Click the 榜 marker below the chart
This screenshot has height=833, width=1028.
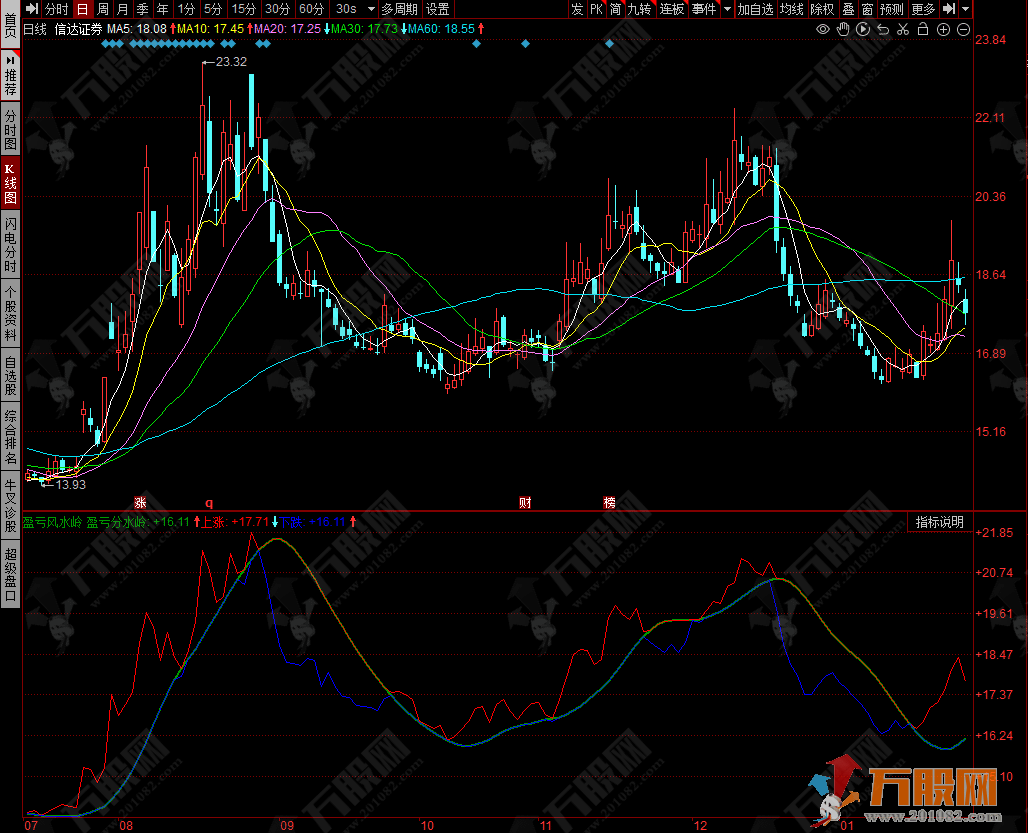click(x=609, y=503)
